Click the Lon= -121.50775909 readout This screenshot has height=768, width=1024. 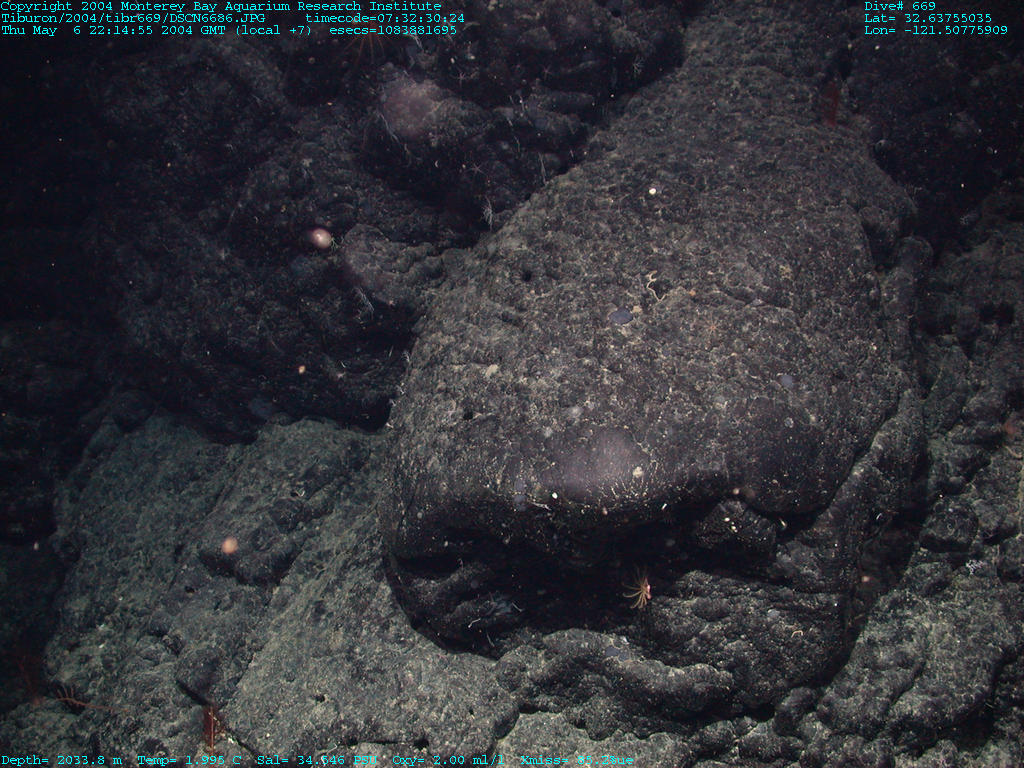pos(935,30)
